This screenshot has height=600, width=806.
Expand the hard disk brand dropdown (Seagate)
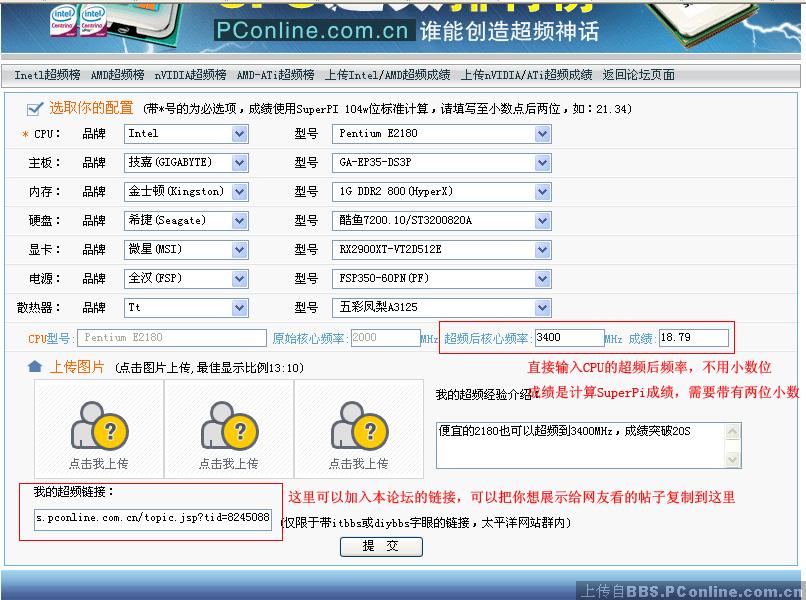click(186, 221)
